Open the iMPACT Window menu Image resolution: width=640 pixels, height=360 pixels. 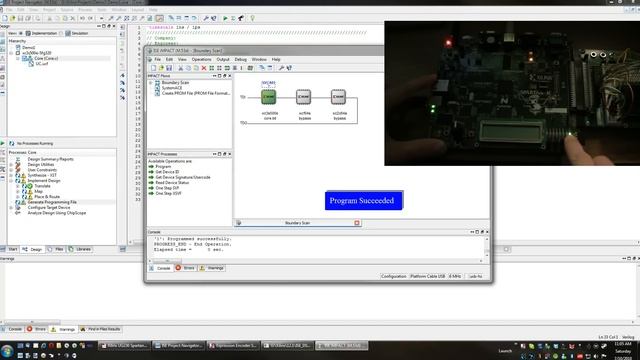(259, 60)
